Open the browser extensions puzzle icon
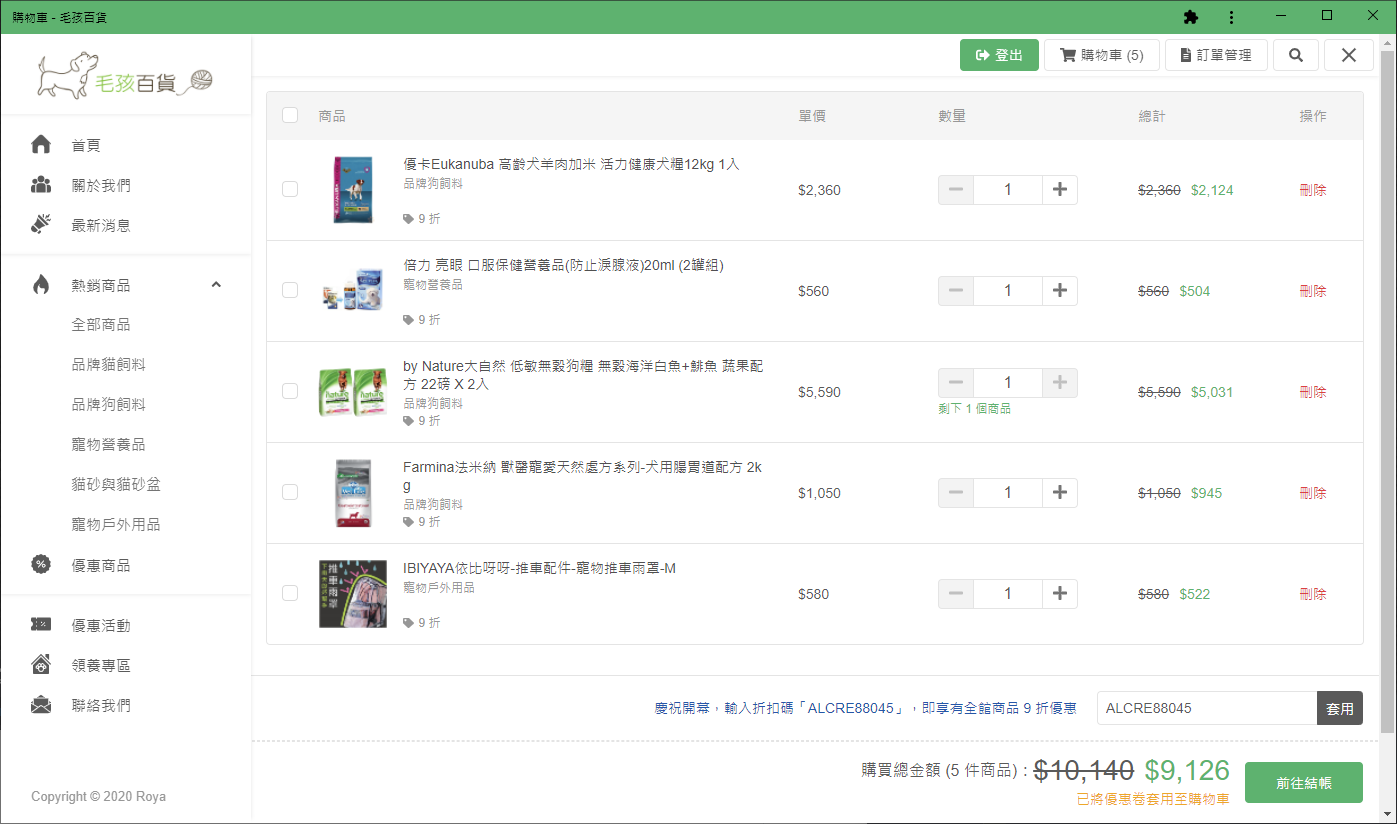1397x824 pixels. pyautogui.click(x=1190, y=17)
